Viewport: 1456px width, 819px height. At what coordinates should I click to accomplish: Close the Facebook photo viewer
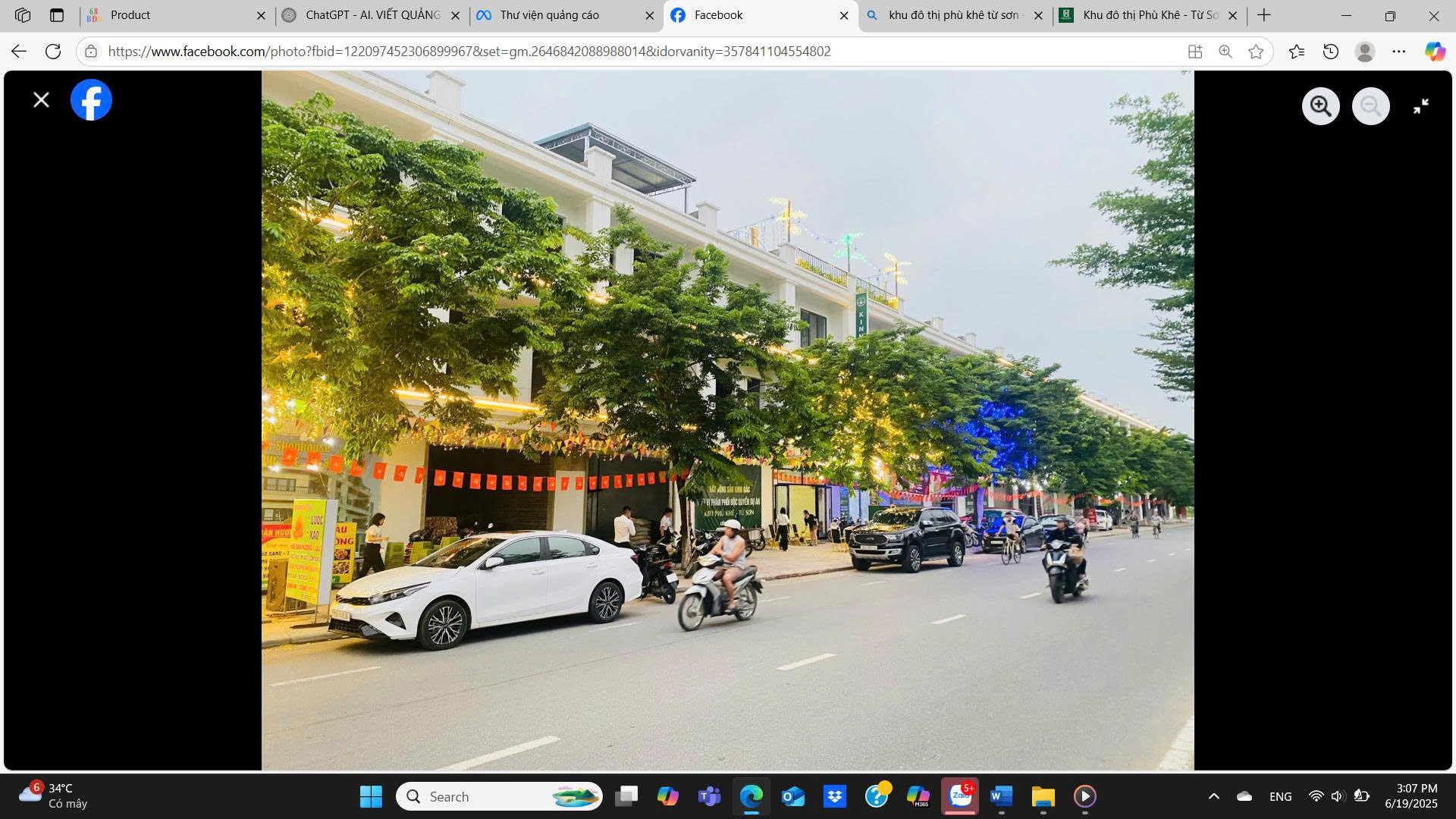coord(41,100)
